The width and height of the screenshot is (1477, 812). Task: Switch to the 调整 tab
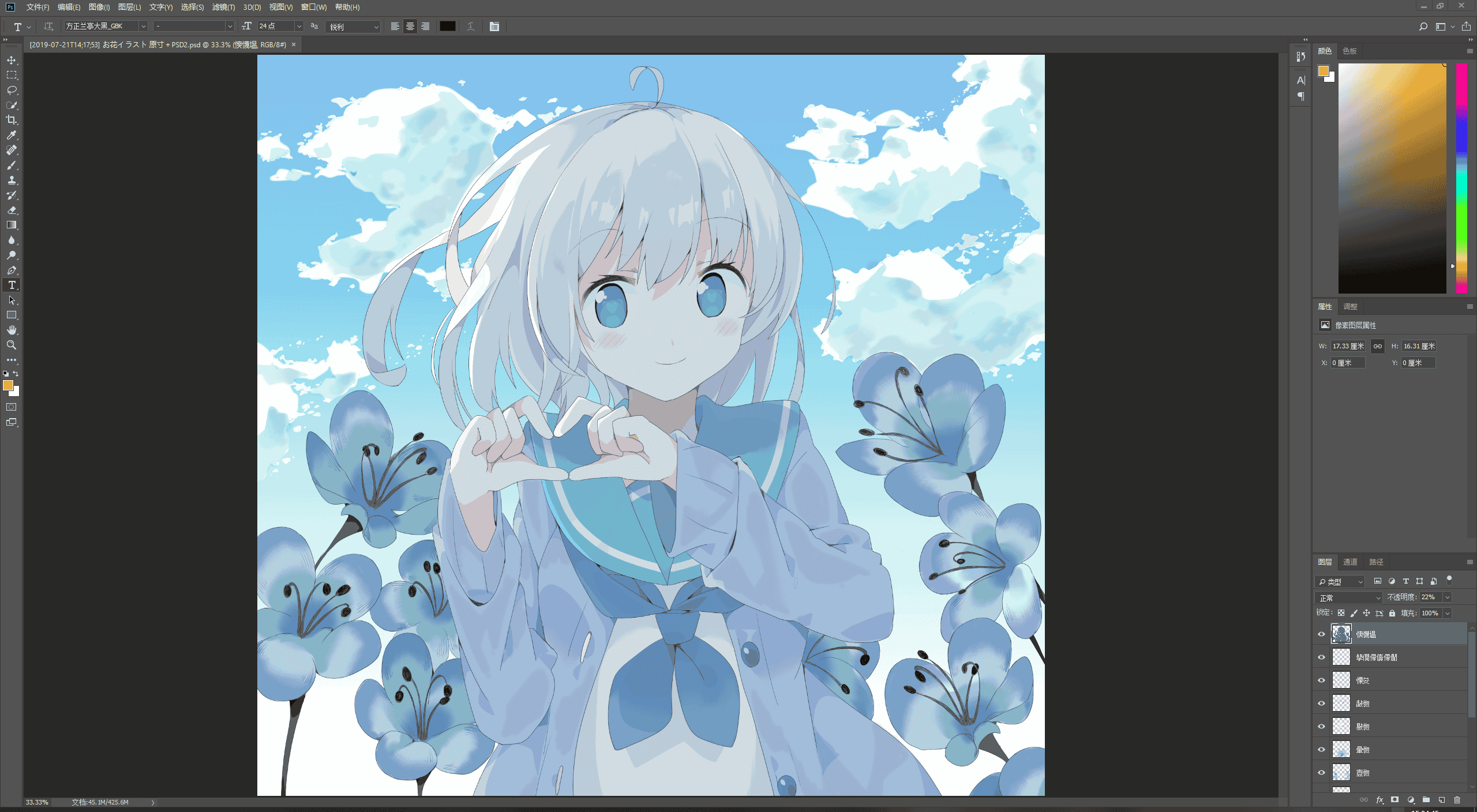pyautogui.click(x=1350, y=306)
